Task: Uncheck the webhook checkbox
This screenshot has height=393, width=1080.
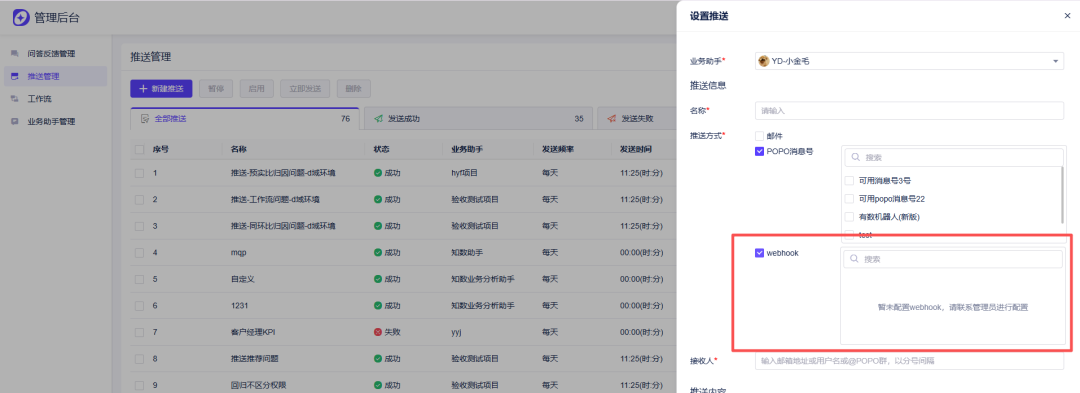Action: point(759,253)
